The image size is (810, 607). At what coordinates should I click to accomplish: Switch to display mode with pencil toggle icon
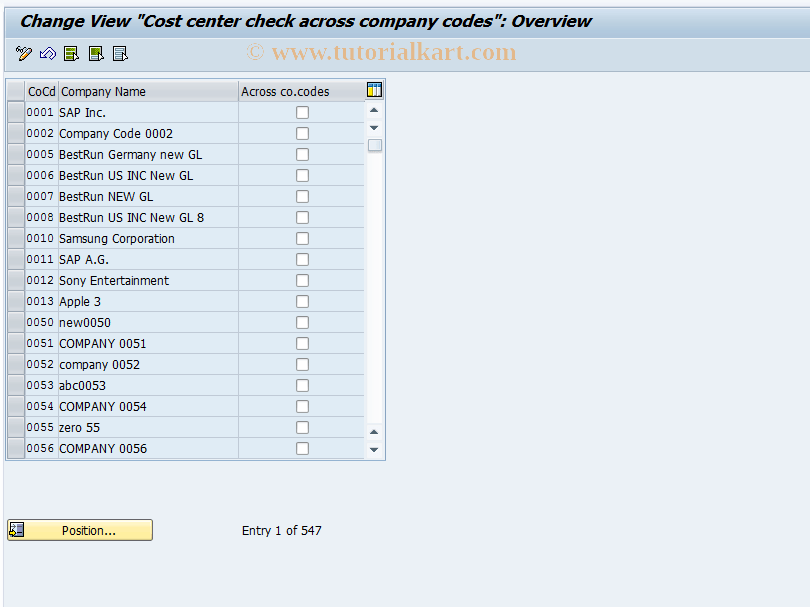coord(22,53)
